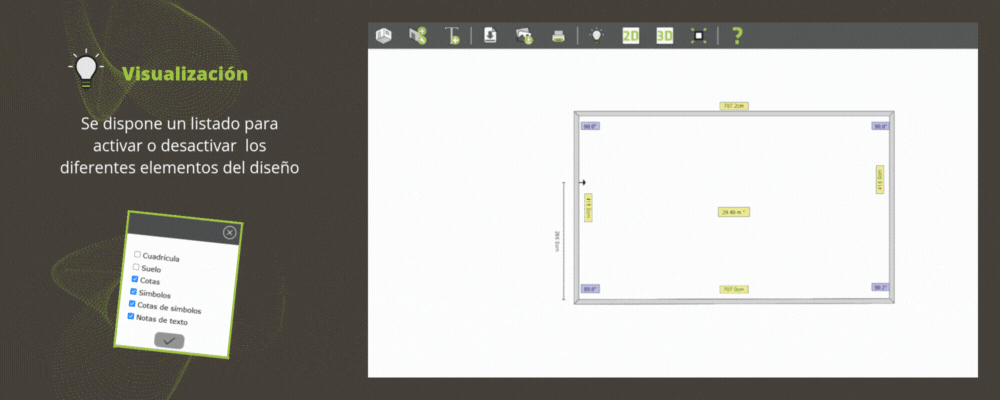Select the add symbol tool icon

(418, 36)
